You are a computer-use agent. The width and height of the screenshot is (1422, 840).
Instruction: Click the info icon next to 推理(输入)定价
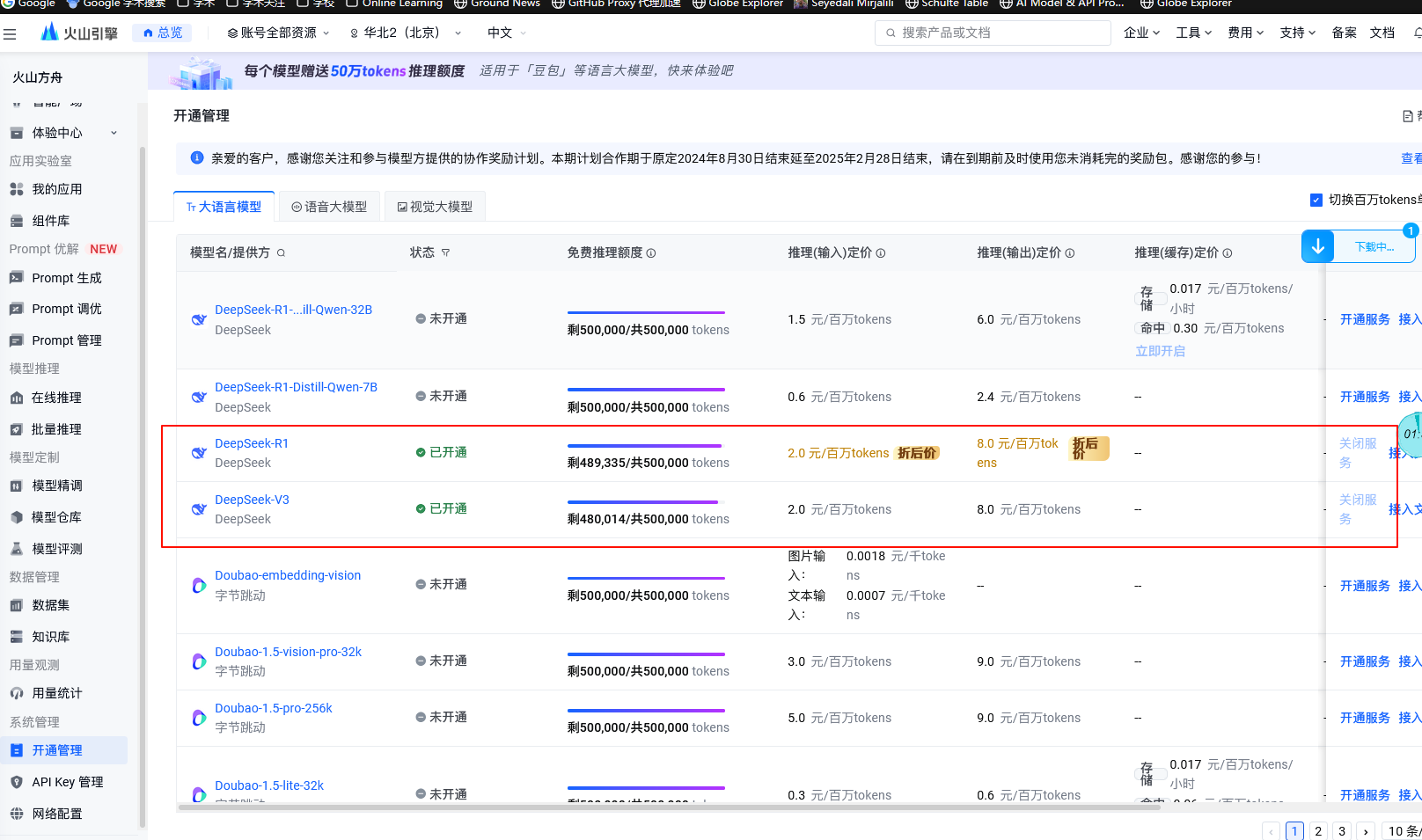tap(881, 253)
